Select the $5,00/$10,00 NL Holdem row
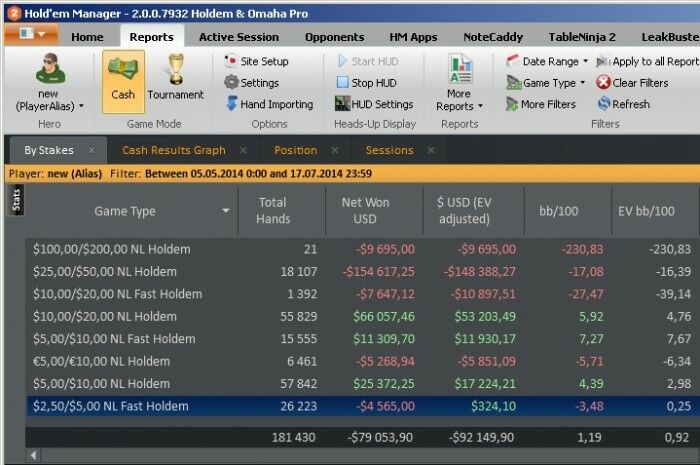 pyautogui.click(x=362, y=383)
